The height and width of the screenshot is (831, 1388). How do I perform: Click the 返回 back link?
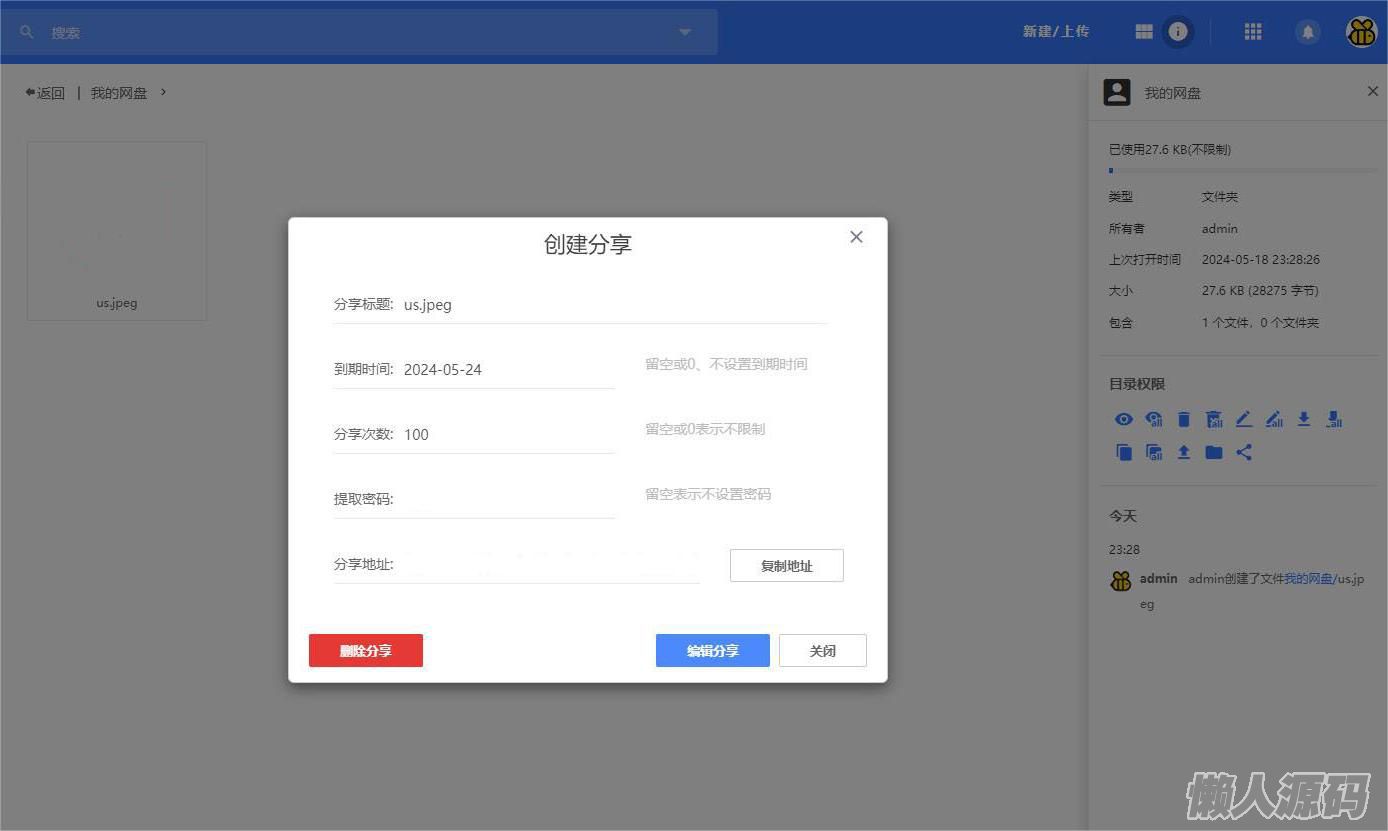pos(45,93)
